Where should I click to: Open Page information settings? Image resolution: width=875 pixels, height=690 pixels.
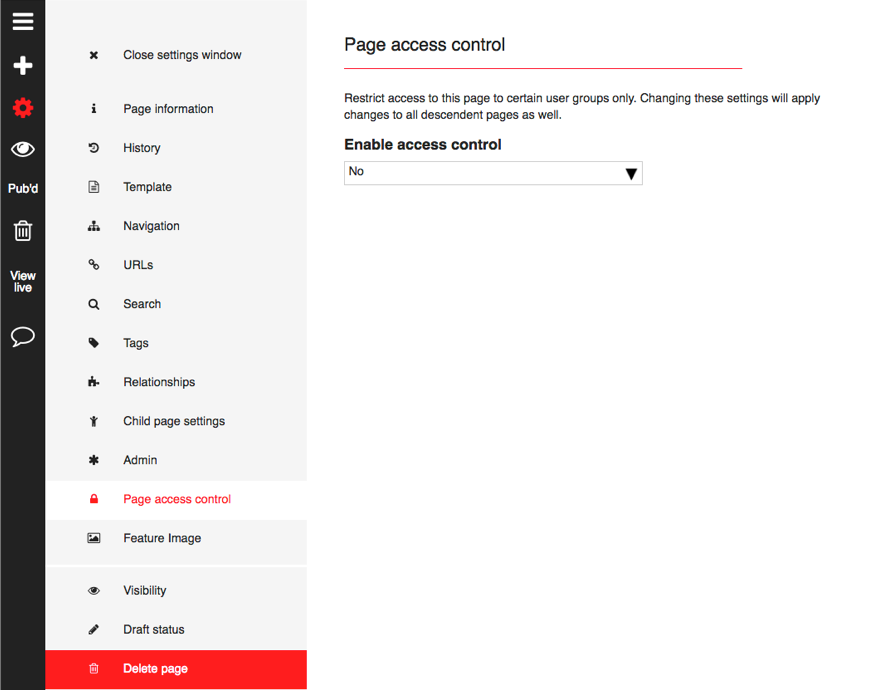pyautogui.click(x=168, y=109)
